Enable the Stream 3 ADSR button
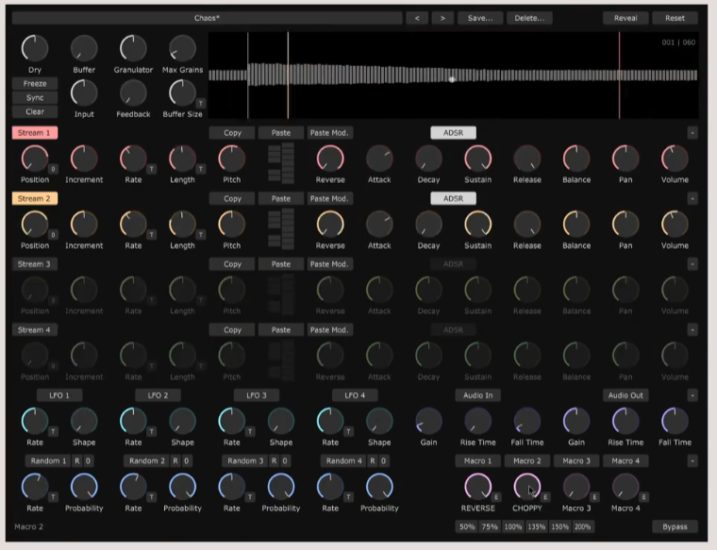 tap(453, 264)
